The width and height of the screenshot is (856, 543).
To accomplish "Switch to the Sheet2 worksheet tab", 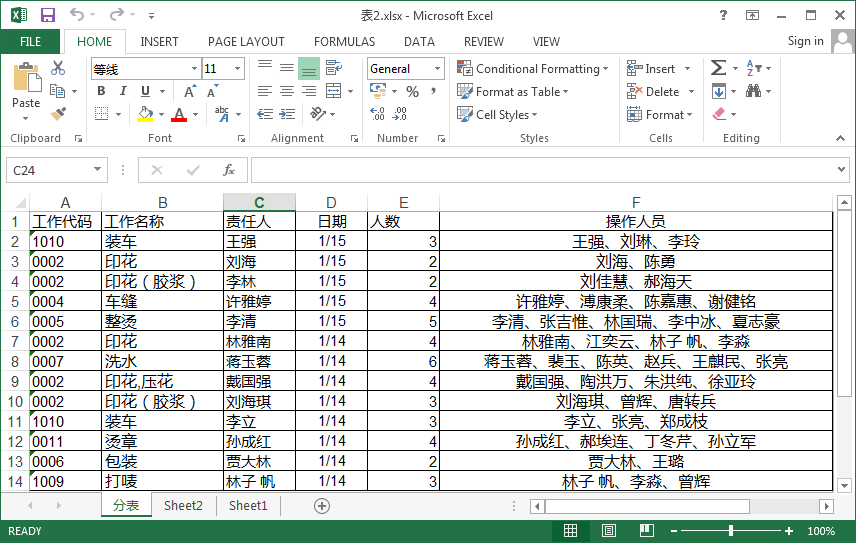I will [x=183, y=506].
